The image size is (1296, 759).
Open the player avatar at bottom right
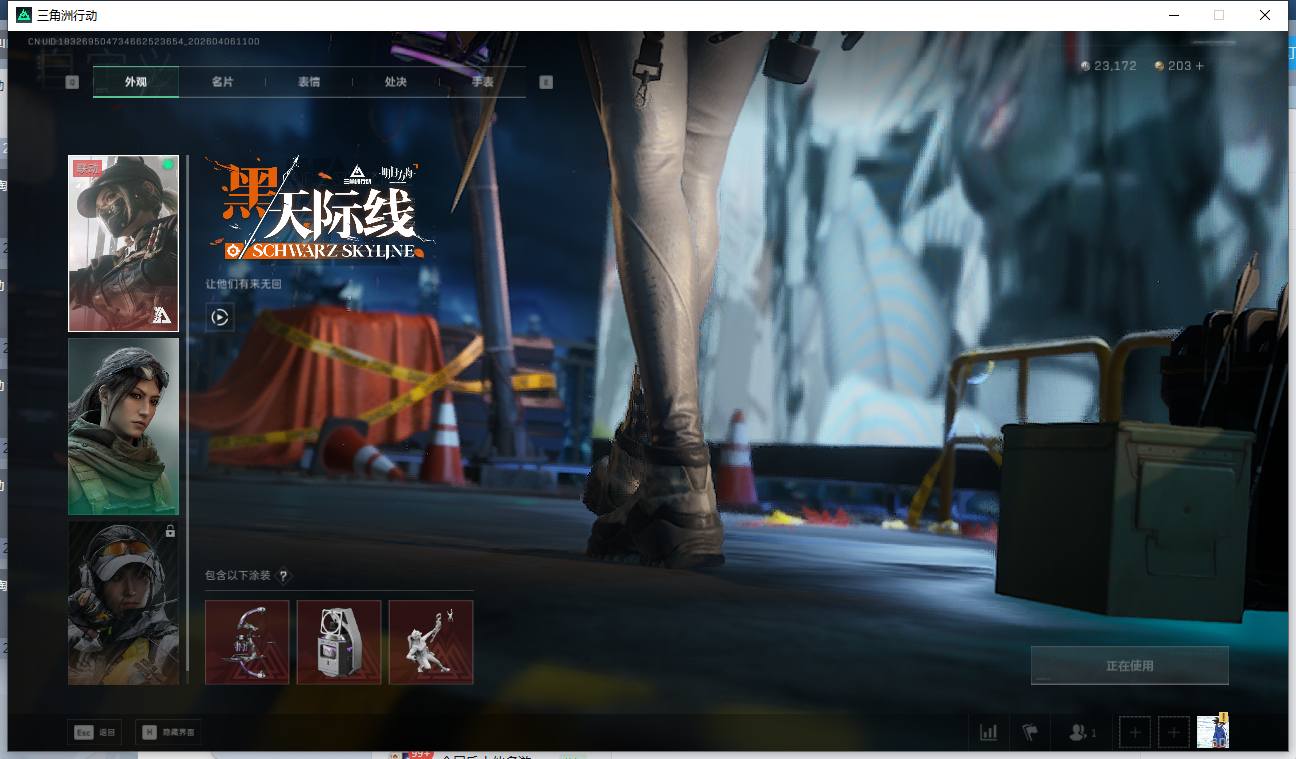[x=1213, y=731]
